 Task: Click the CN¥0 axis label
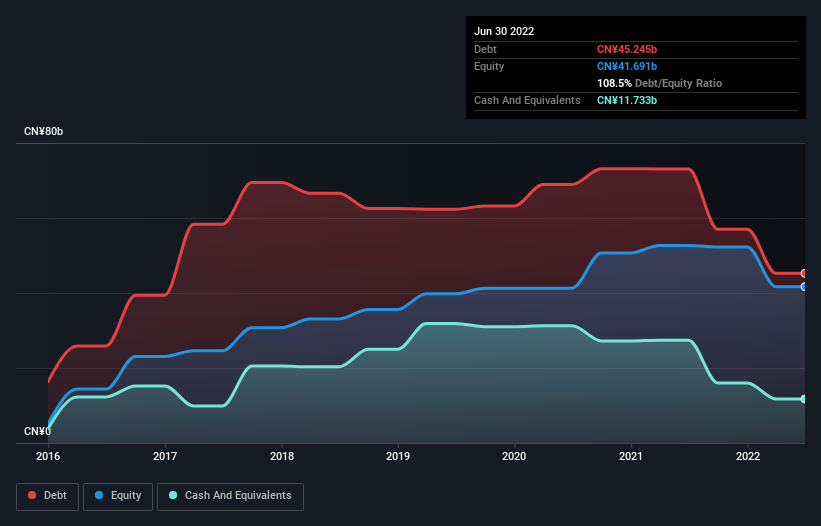tap(37, 431)
